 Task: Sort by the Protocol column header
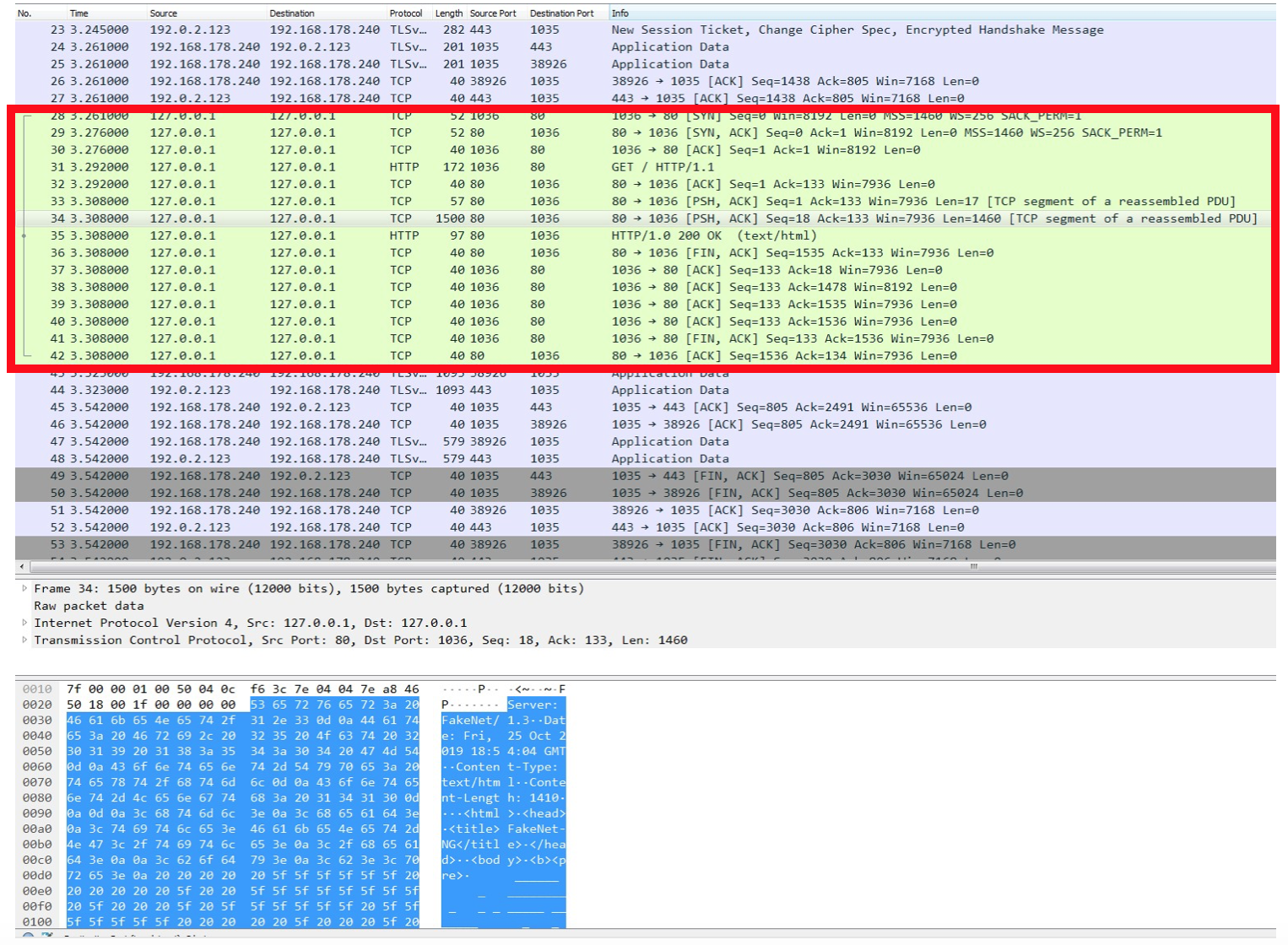(406, 13)
